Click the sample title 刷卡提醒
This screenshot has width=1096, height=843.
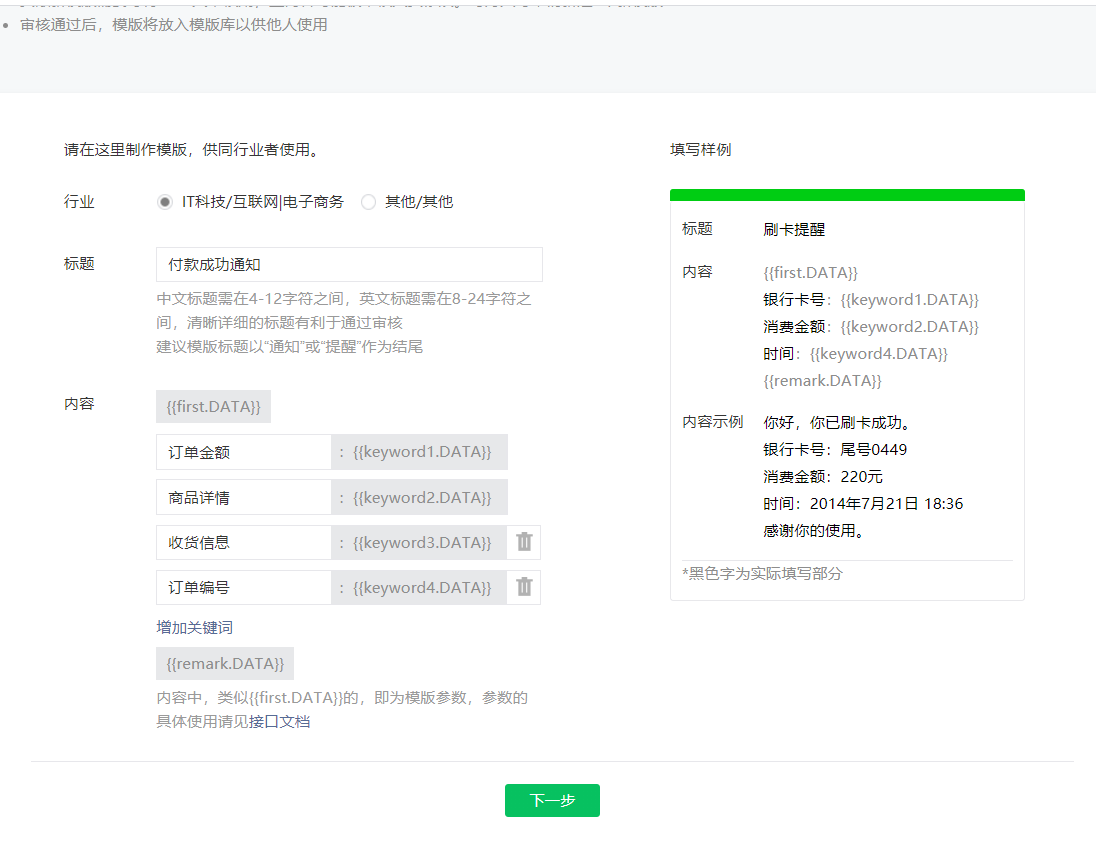click(794, 229)
